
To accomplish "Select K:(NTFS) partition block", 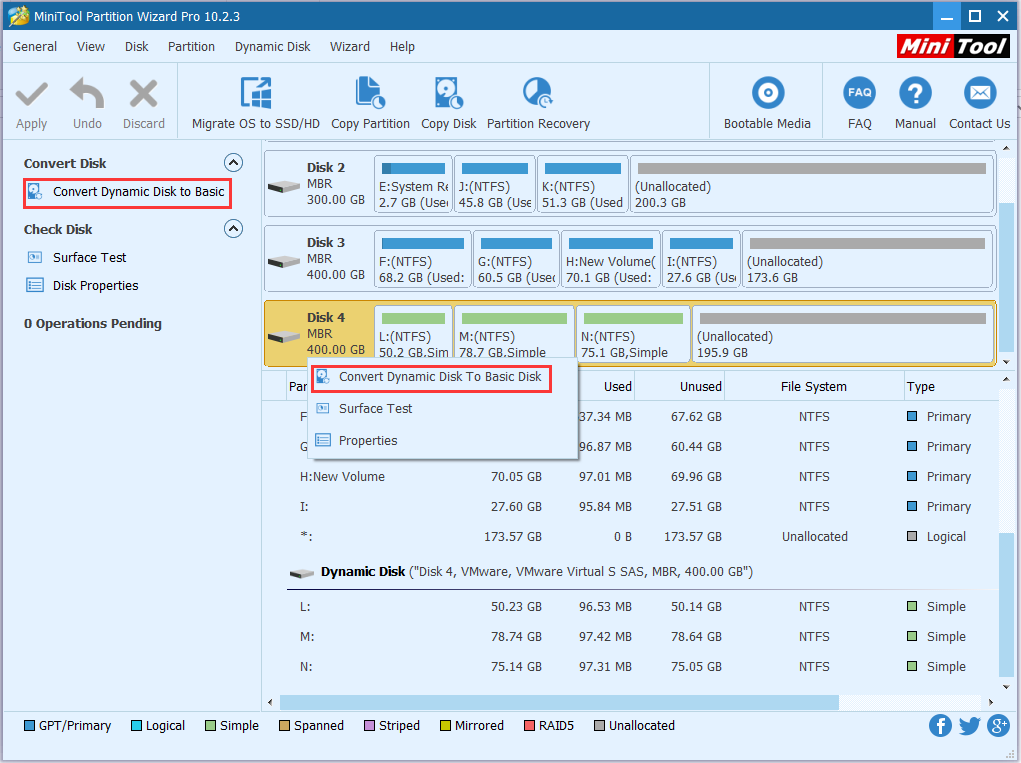I will pos(583,185).
